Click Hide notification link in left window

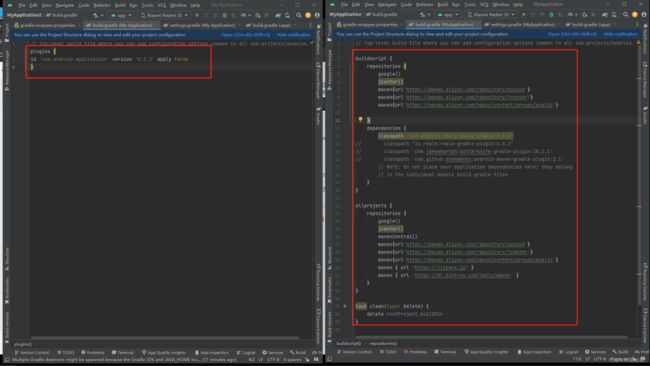point(293,35)
